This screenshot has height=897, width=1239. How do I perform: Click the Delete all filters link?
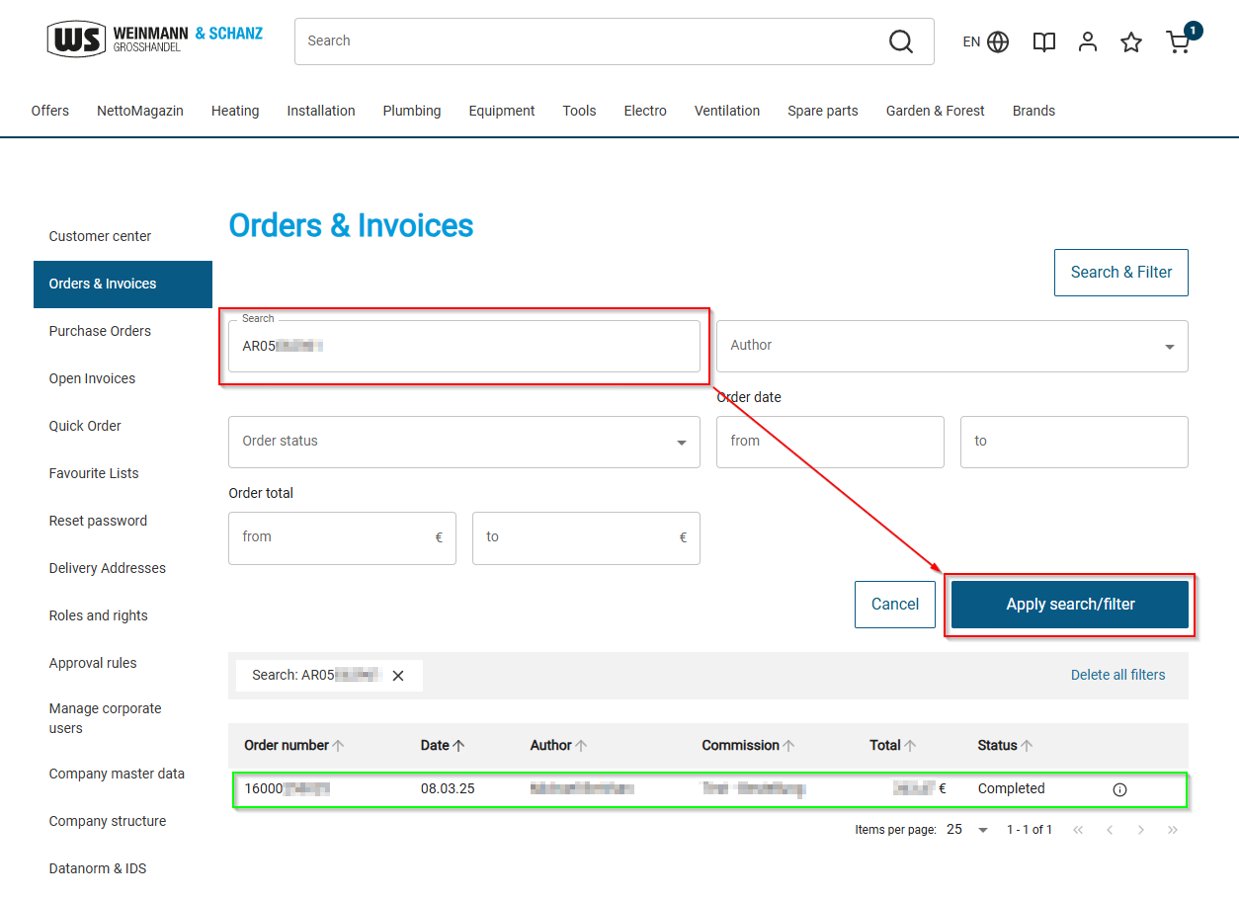[x=1117, y=675]
